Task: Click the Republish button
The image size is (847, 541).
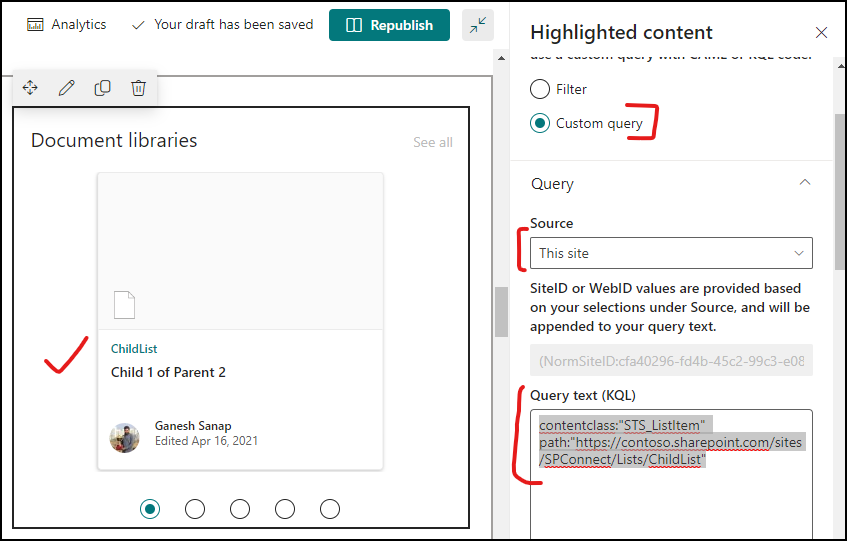Action: click(x=389, y=25)
